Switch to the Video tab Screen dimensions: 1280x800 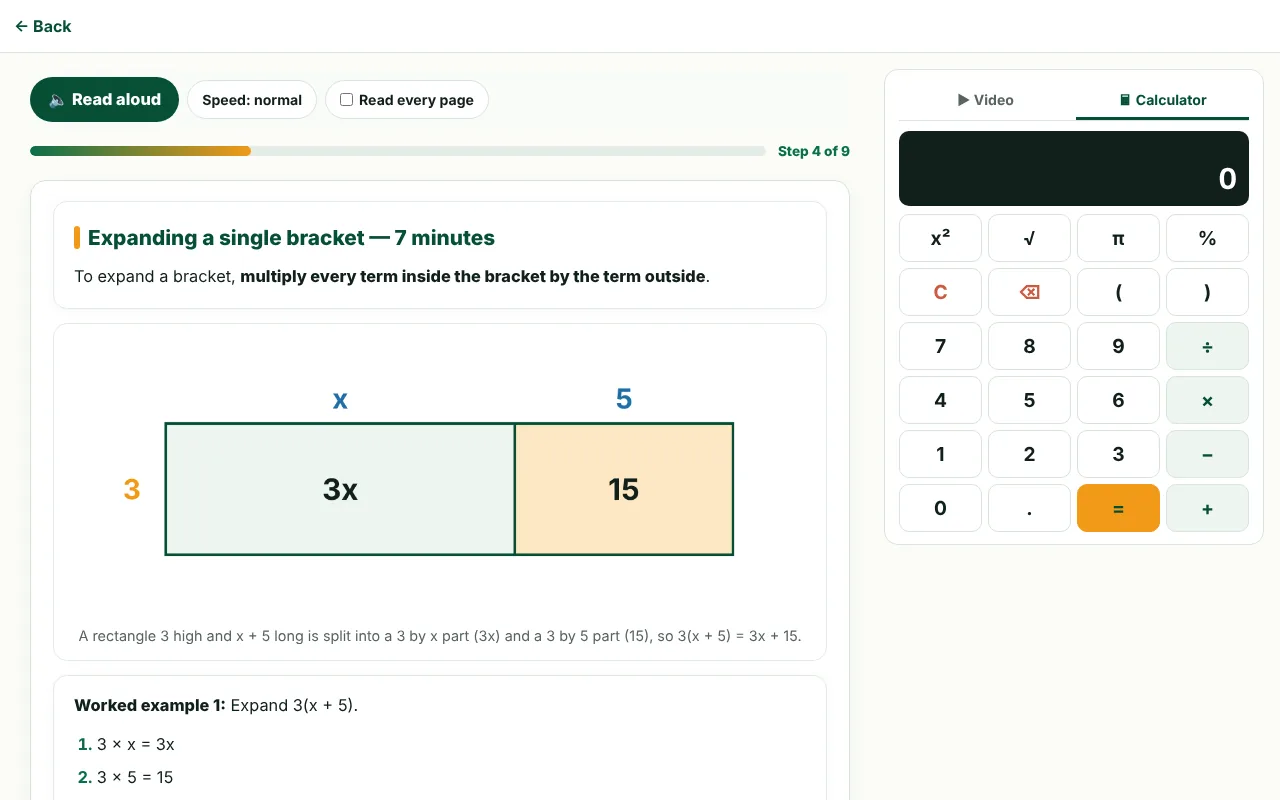(987, 100)
